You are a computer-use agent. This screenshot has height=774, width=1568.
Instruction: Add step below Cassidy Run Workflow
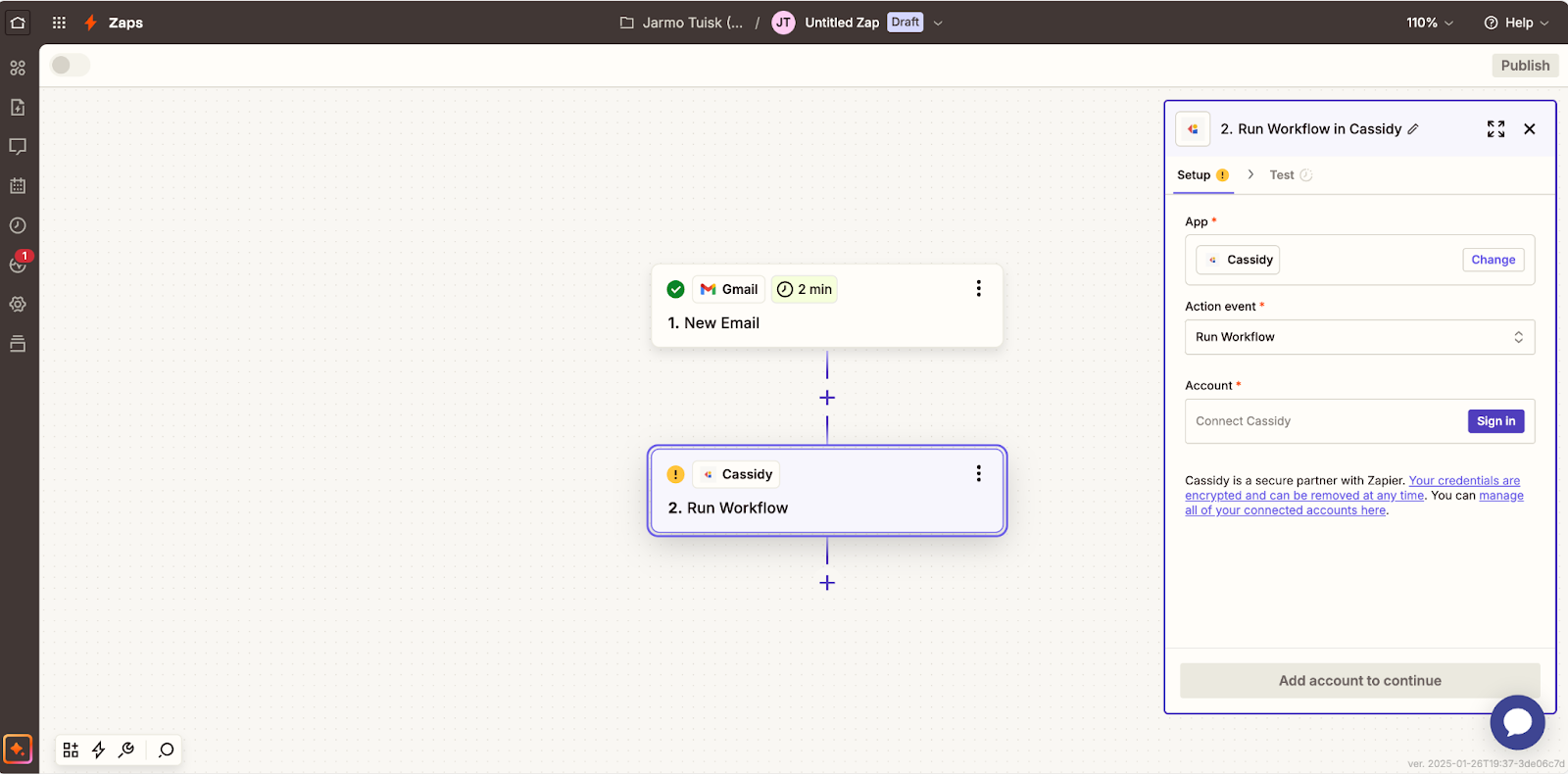click(827, 583)
